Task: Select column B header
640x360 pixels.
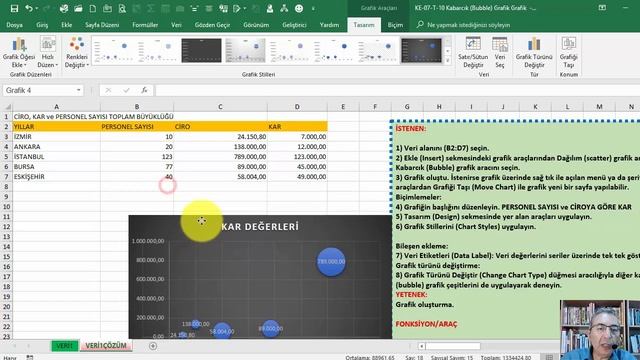Action: click(137, 107)
